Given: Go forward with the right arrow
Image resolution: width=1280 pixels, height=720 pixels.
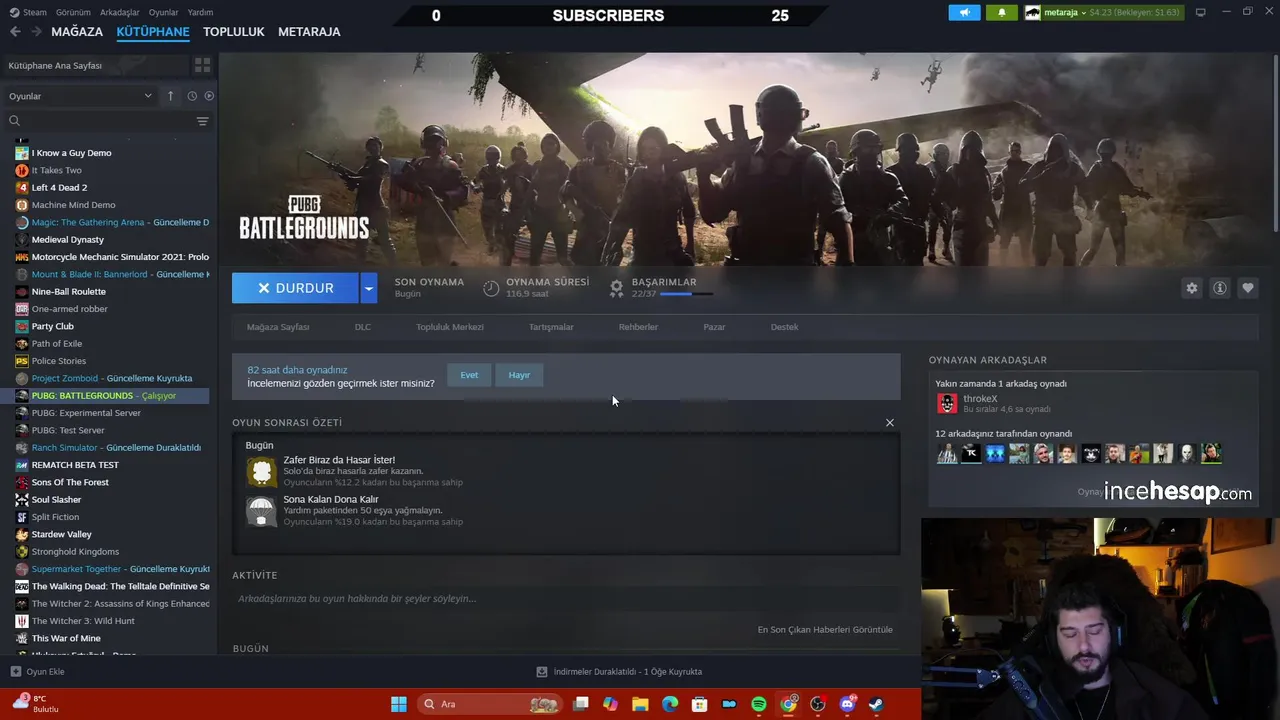Looking at the screenshot, I should (x=36, y=32).
